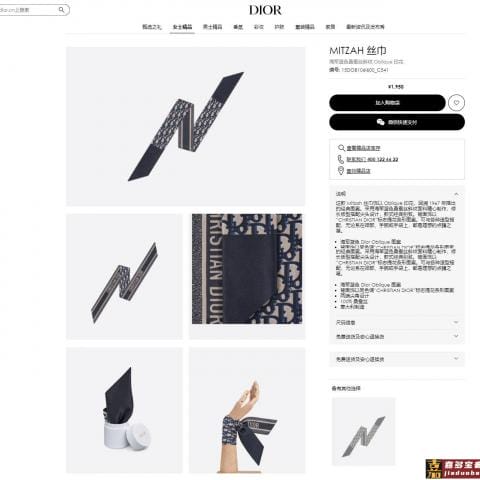Click the phone handset icon

[340, 159]
